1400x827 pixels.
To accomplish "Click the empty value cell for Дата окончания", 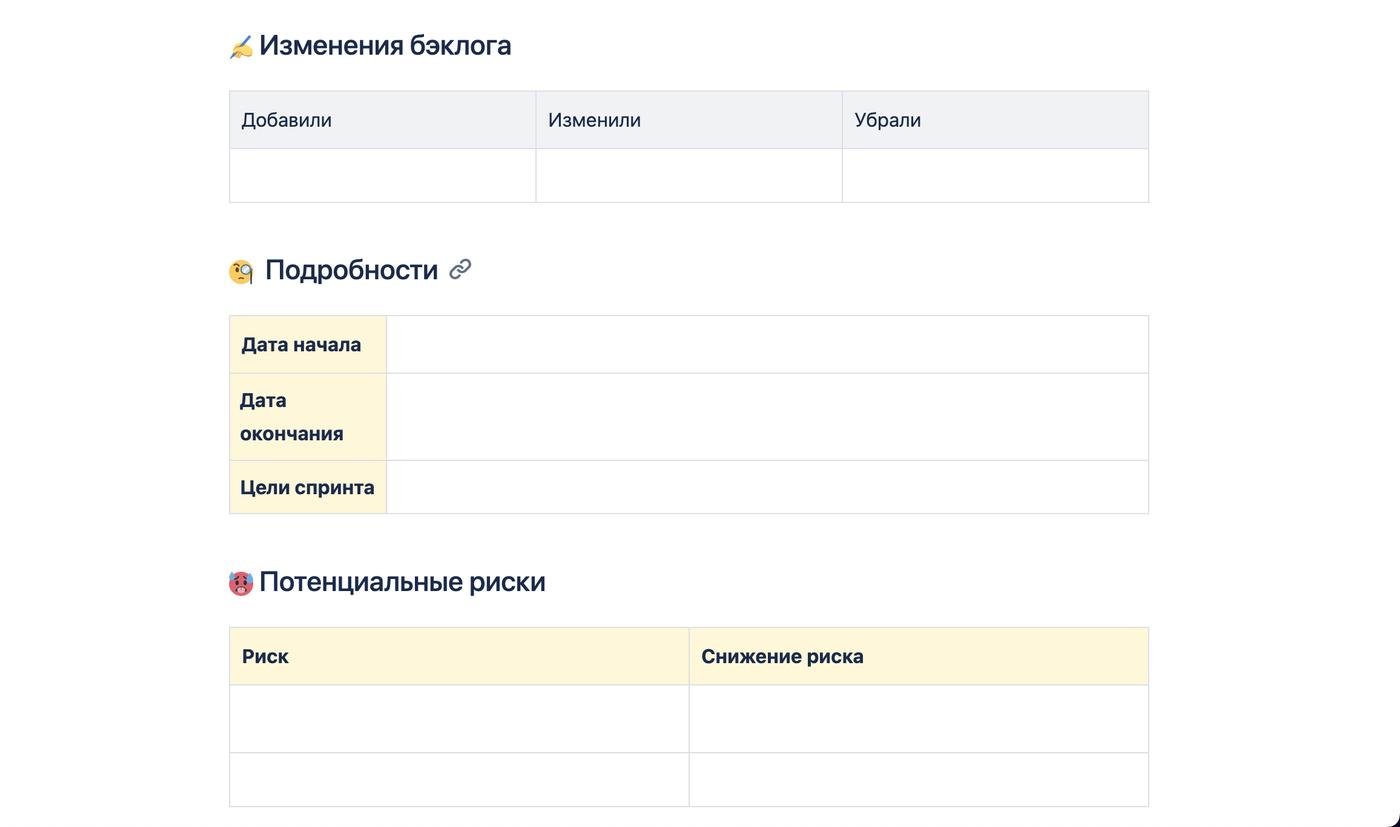I will 767,417.
